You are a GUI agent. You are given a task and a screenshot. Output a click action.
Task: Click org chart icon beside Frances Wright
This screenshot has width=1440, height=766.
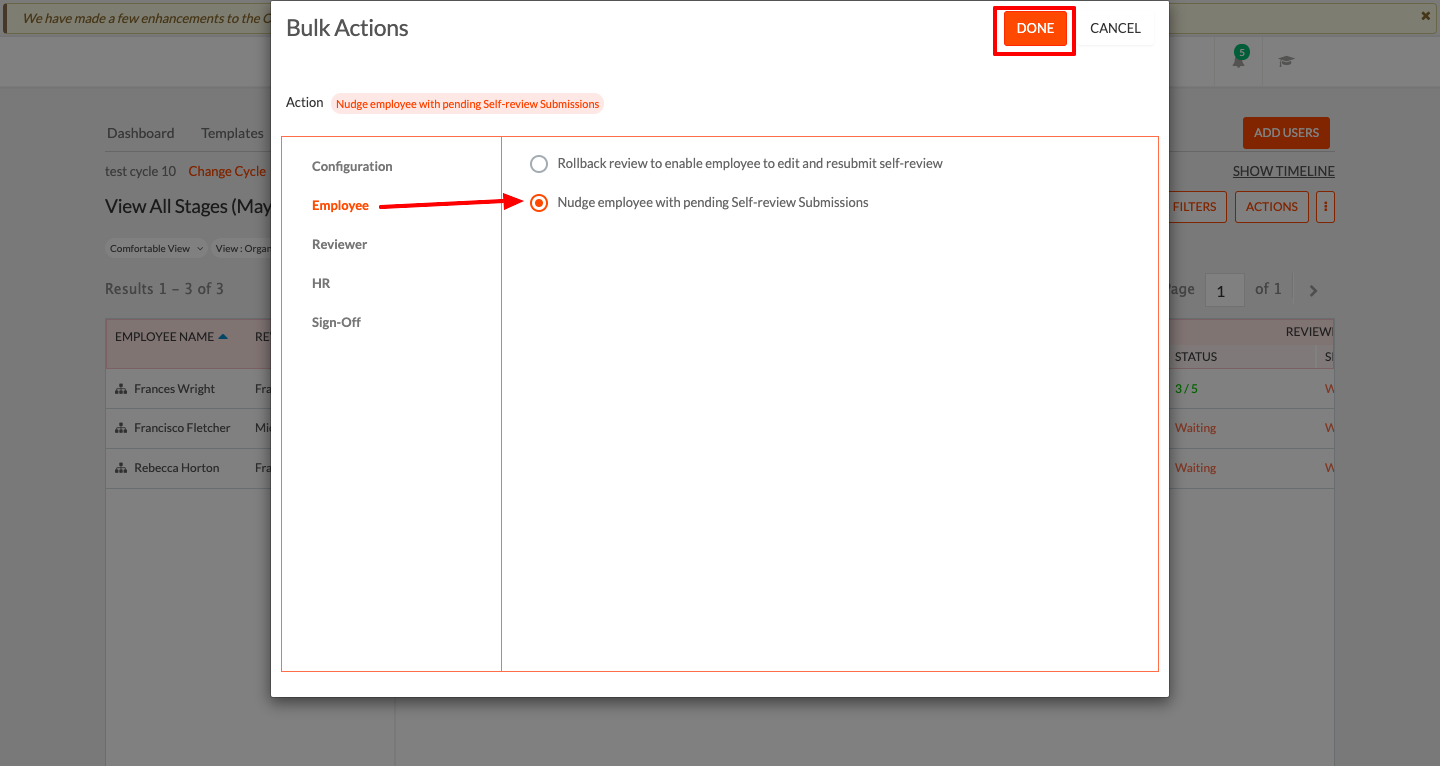tap(121, 389)
